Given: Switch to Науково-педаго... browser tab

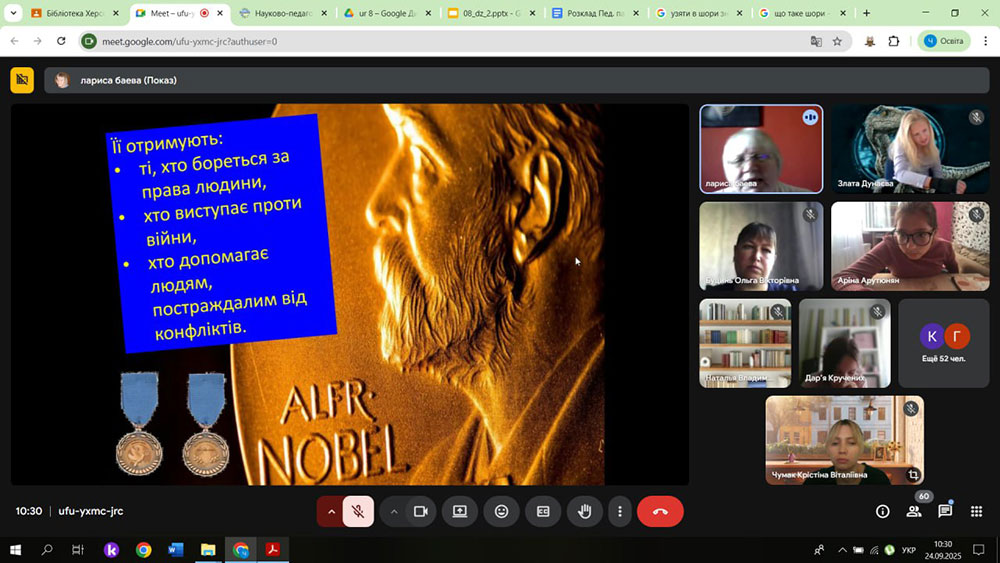Looking at the screenshot, I should pos(283,13).
